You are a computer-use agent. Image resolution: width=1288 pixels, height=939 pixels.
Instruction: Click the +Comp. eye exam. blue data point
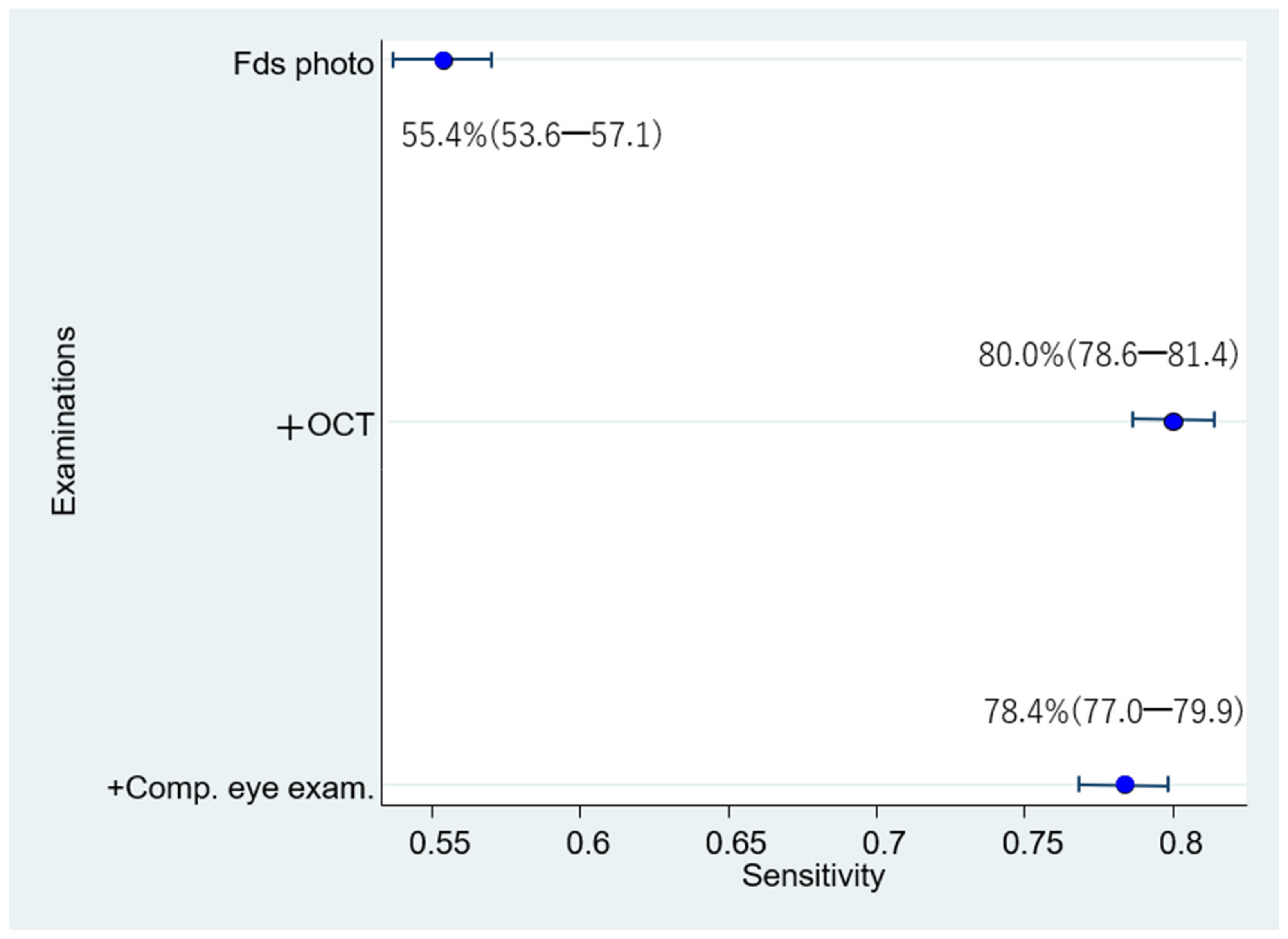pyautogui.click(x=1124, y=784)
